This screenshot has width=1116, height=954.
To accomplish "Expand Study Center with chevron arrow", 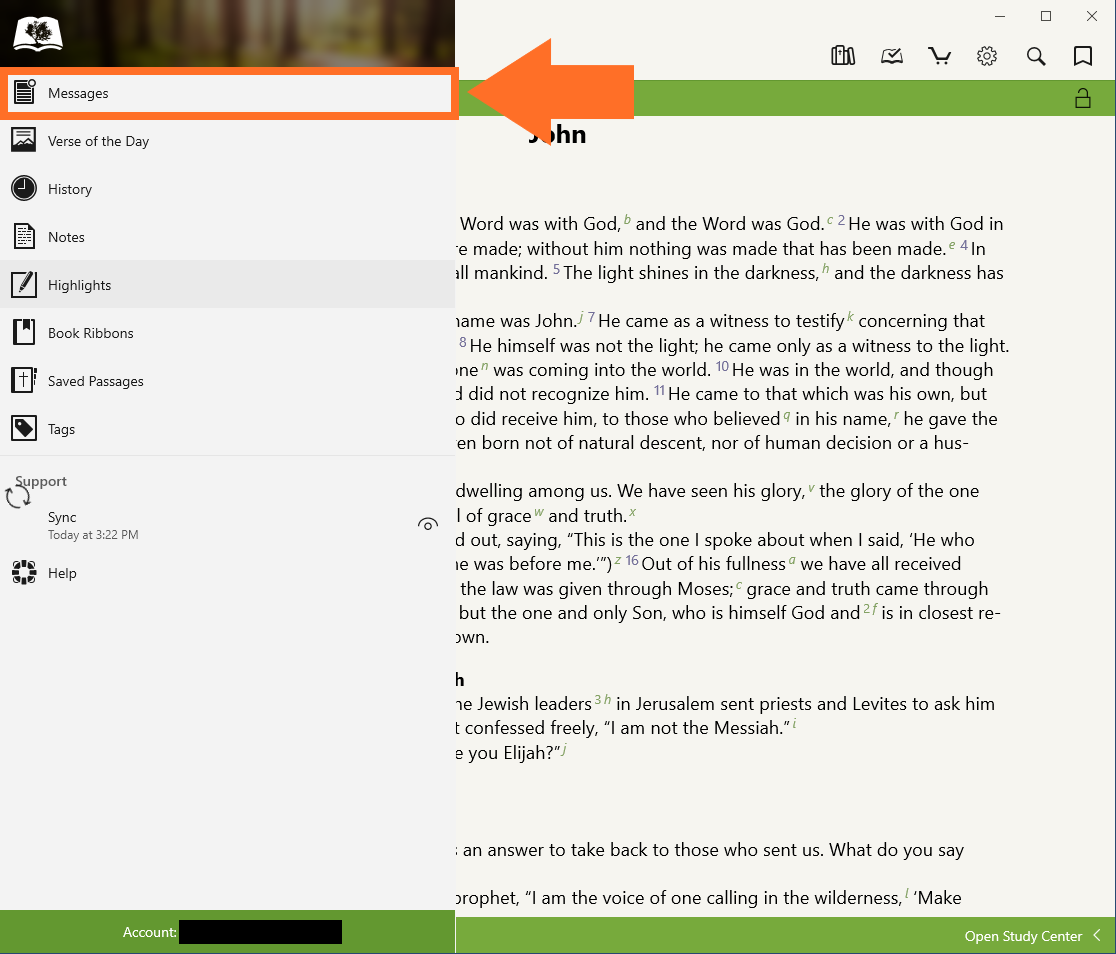I will point(1097,935).
